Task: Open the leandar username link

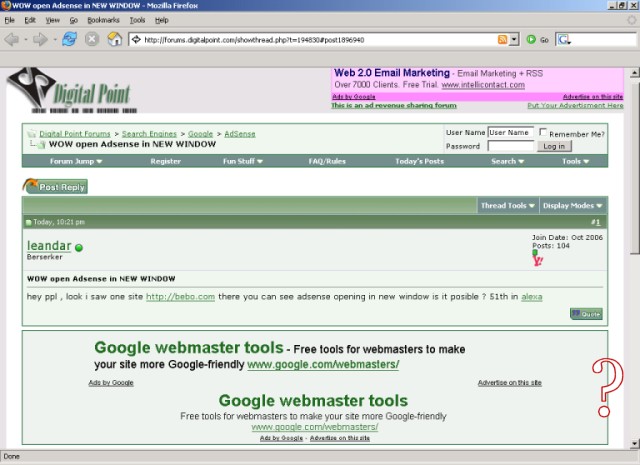Action: click(x=49, y=245)
